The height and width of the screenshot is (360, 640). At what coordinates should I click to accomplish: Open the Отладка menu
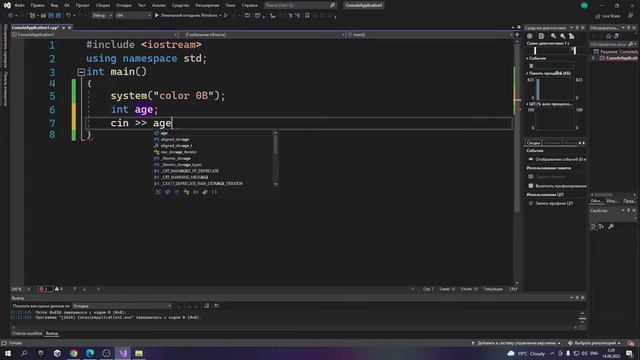point(124,5)
